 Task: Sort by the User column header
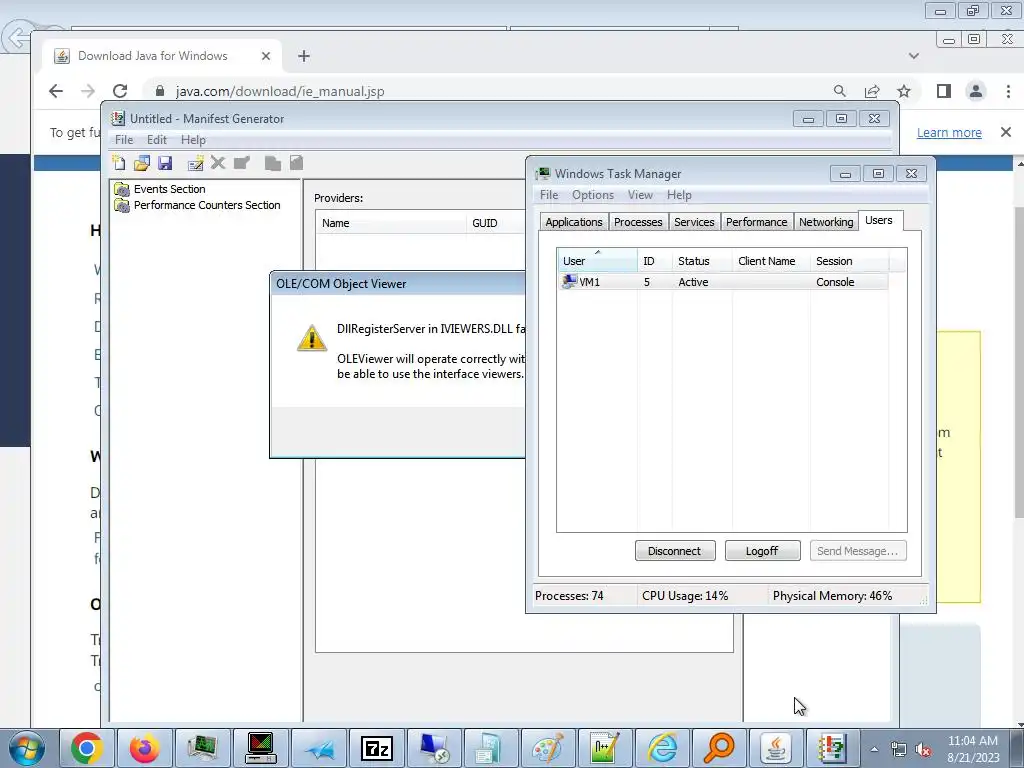pyautogui.click(x=597, y=261)
